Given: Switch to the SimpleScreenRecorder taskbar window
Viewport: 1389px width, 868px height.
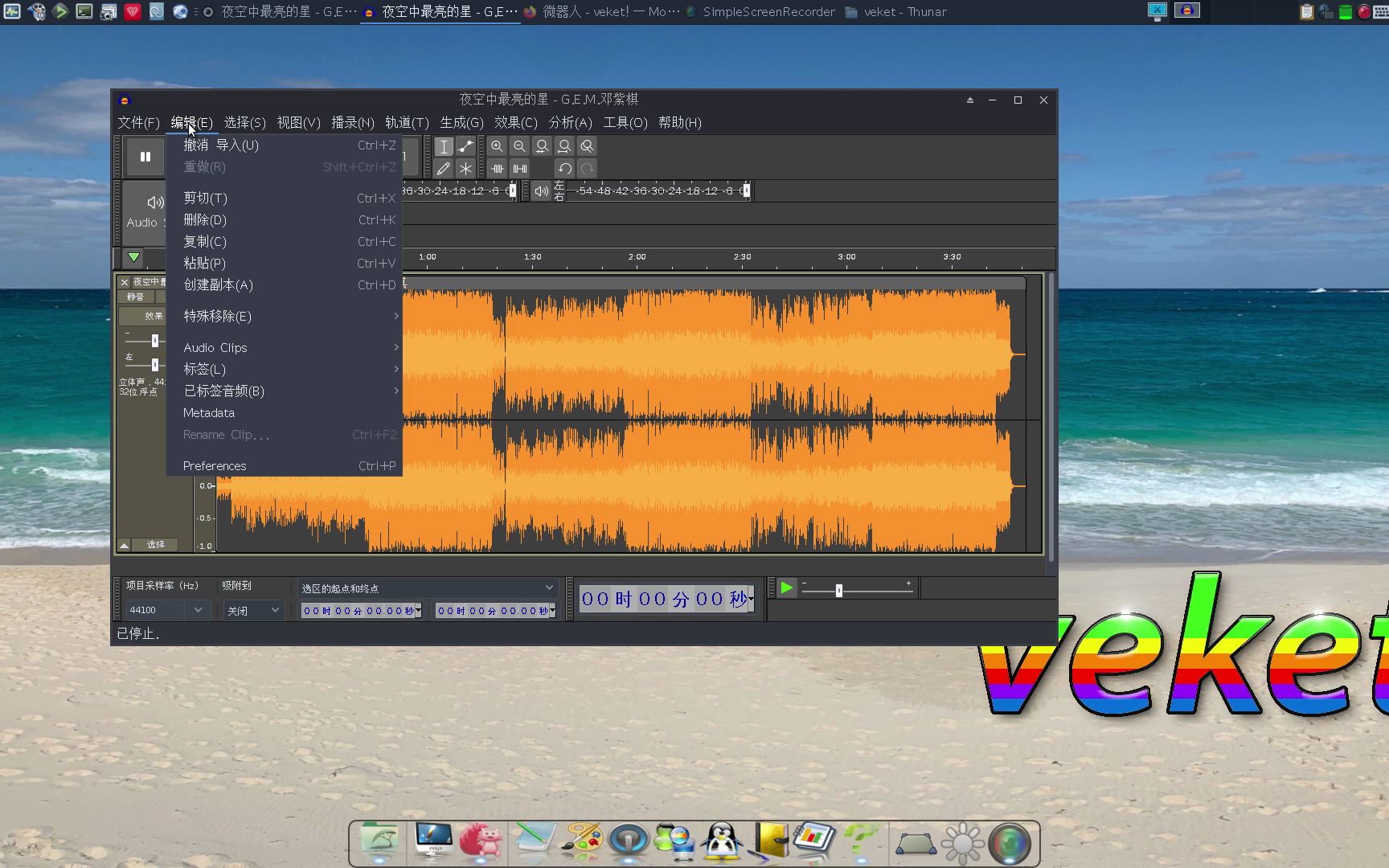Looking at the screenshot, I should [760, 12].
